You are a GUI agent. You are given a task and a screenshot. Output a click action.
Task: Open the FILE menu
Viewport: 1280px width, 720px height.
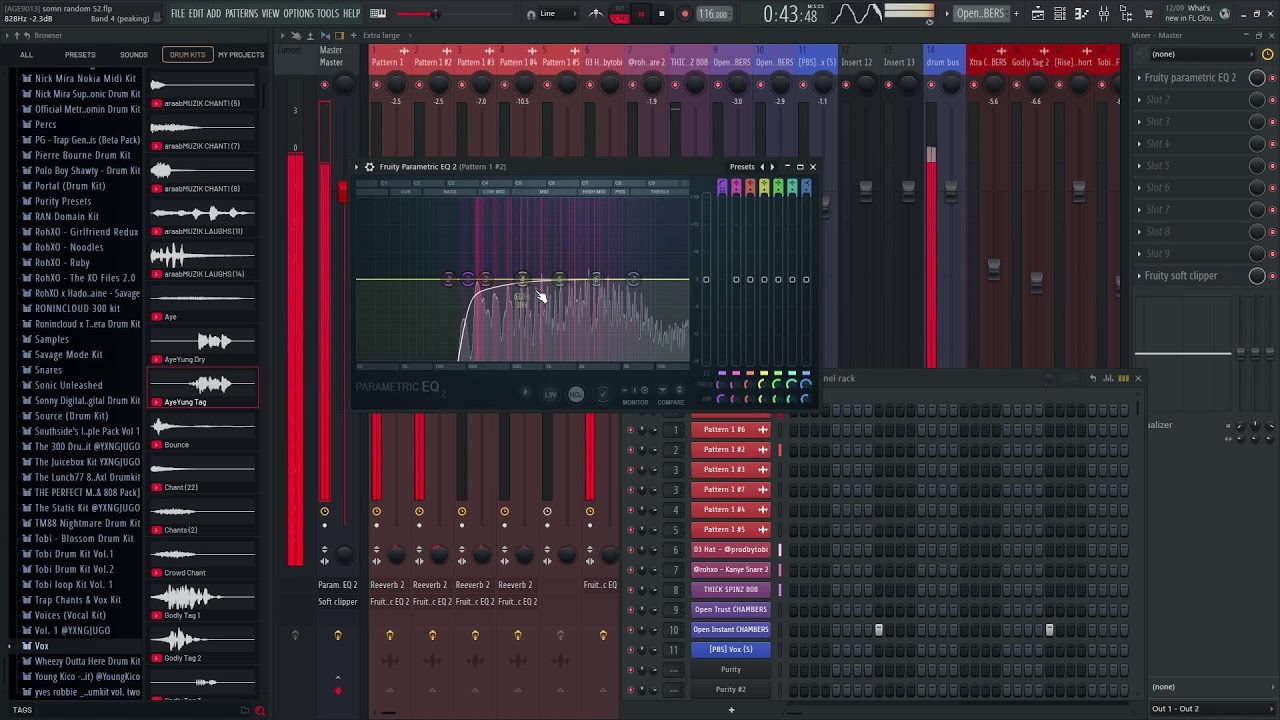click(177, 14)
